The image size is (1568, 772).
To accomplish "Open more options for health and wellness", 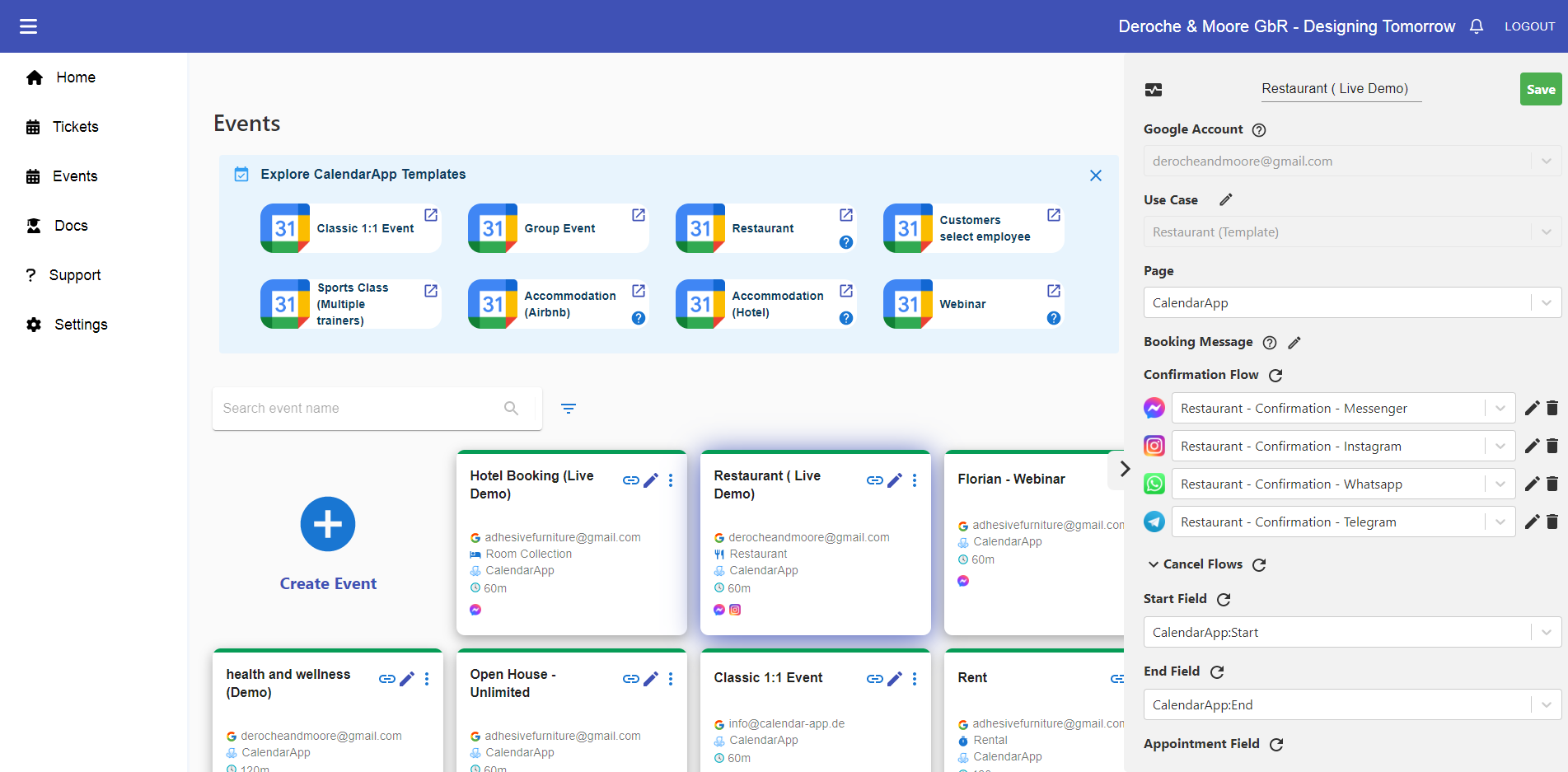I will click(x=427, y=679).
